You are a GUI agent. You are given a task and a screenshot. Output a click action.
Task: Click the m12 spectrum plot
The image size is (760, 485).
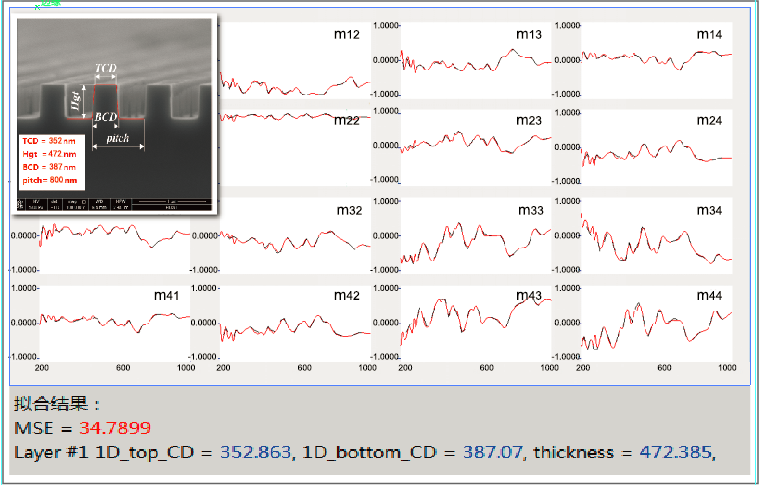[295, 61]
